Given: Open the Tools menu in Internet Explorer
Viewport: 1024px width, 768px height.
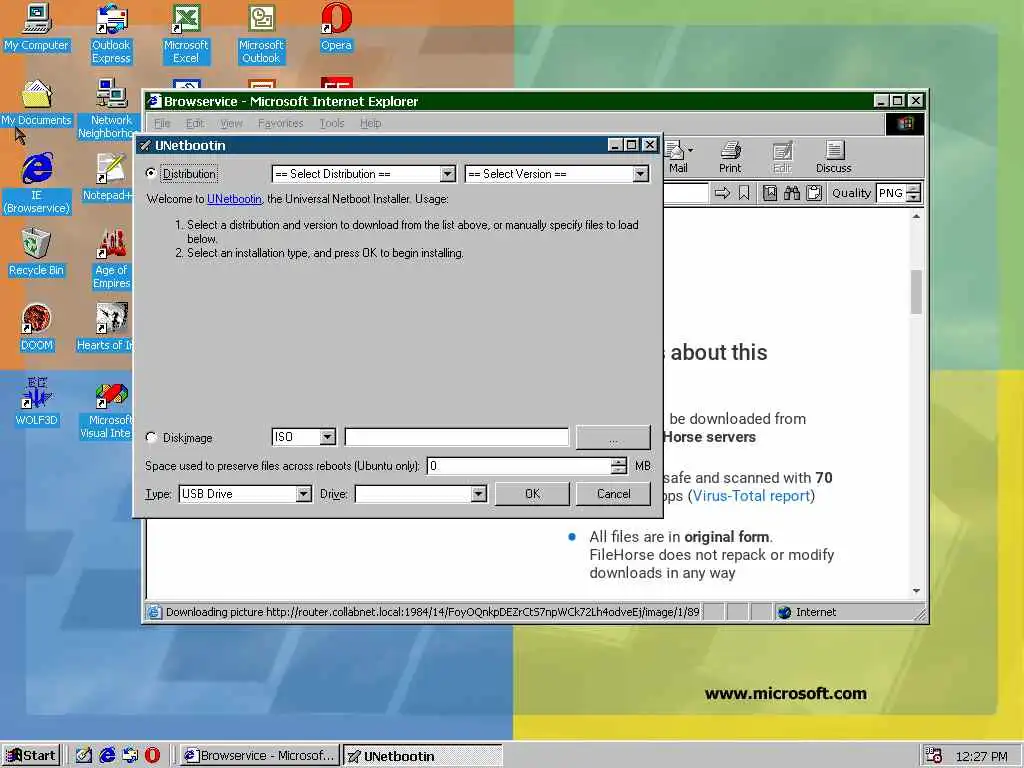Looking at the screenshot, I should tap(332, 123).
